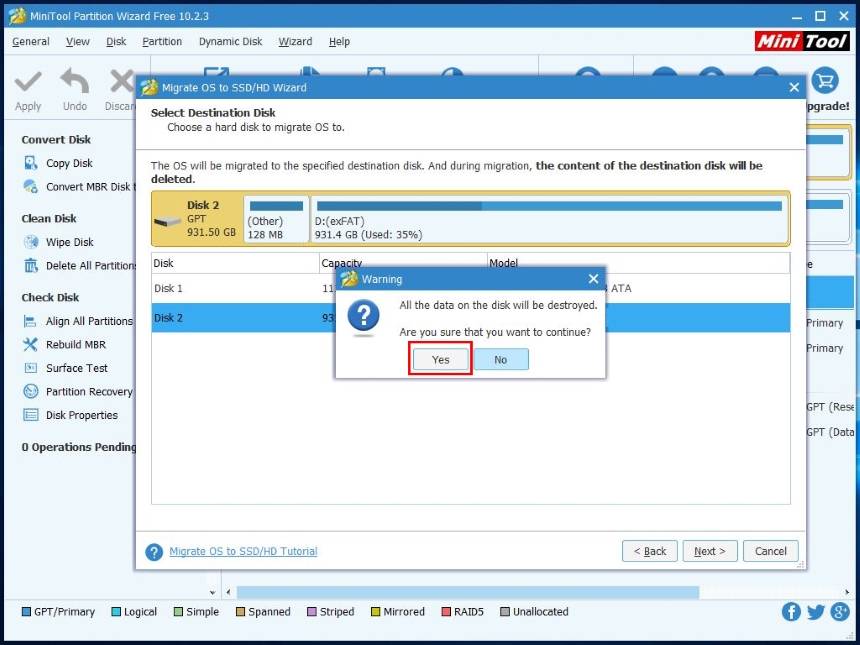860x645 pixels.
Task: Confirm the warning by clicking Yes
Action: [x=441, y=360]
